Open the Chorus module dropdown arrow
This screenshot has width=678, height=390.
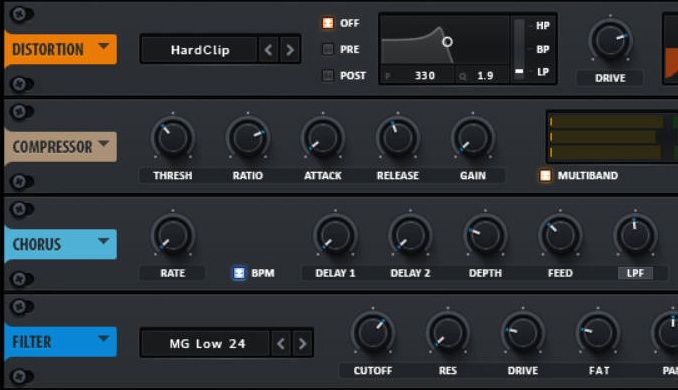103,241
